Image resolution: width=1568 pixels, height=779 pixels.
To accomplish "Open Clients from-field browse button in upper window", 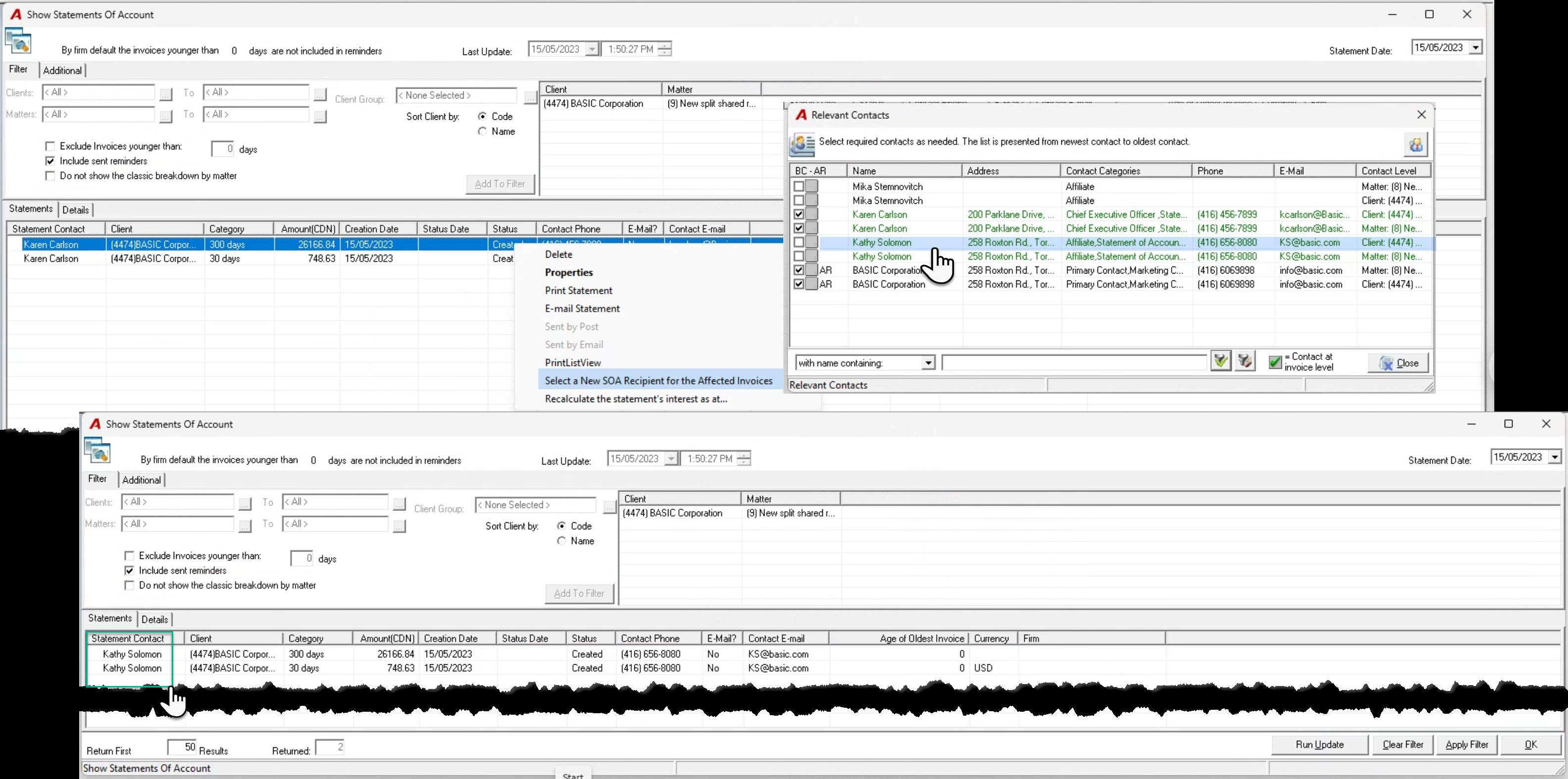I will click(x=166, y=94).
